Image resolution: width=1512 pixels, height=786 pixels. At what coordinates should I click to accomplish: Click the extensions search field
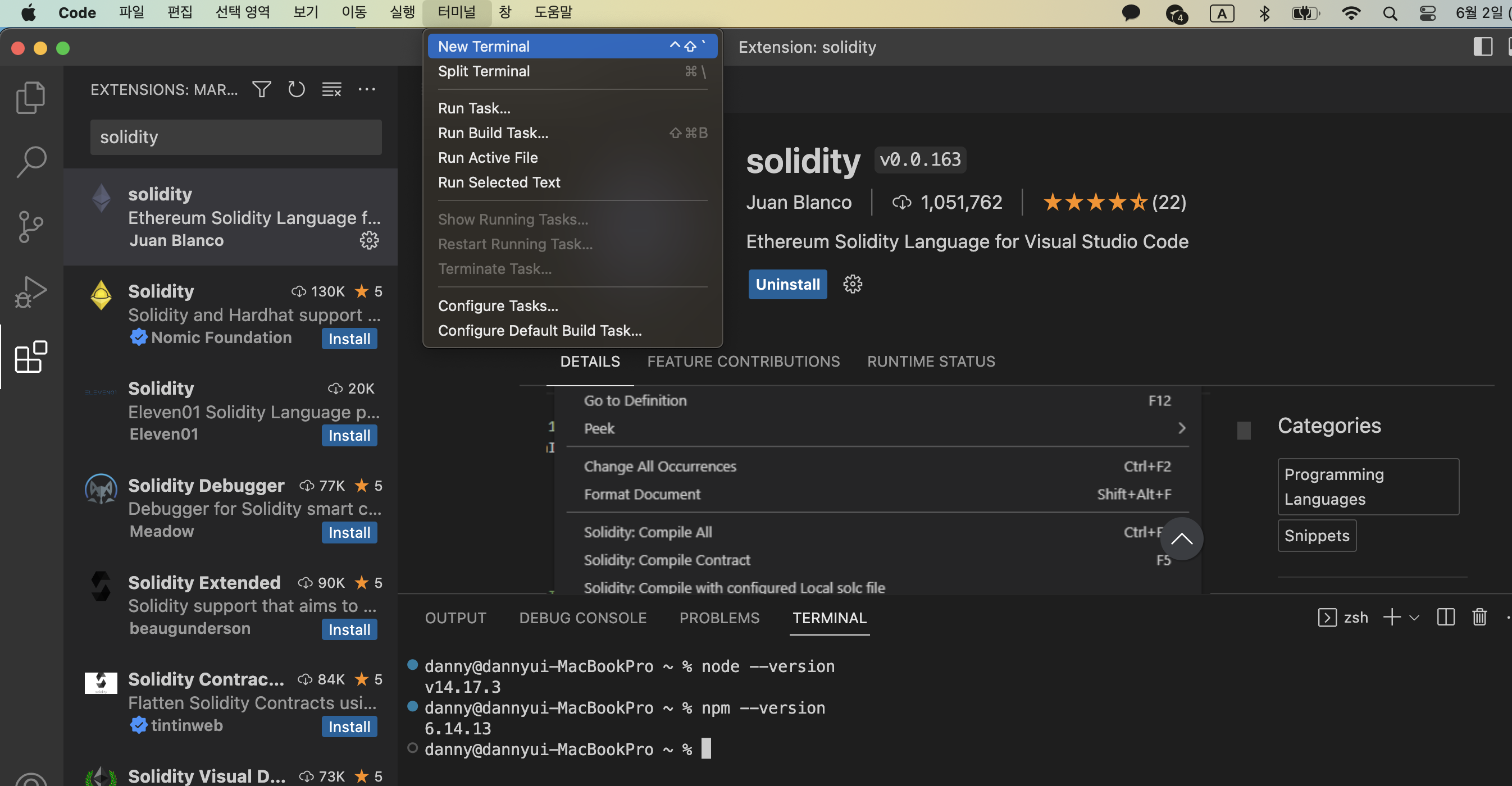pos(235,137)
